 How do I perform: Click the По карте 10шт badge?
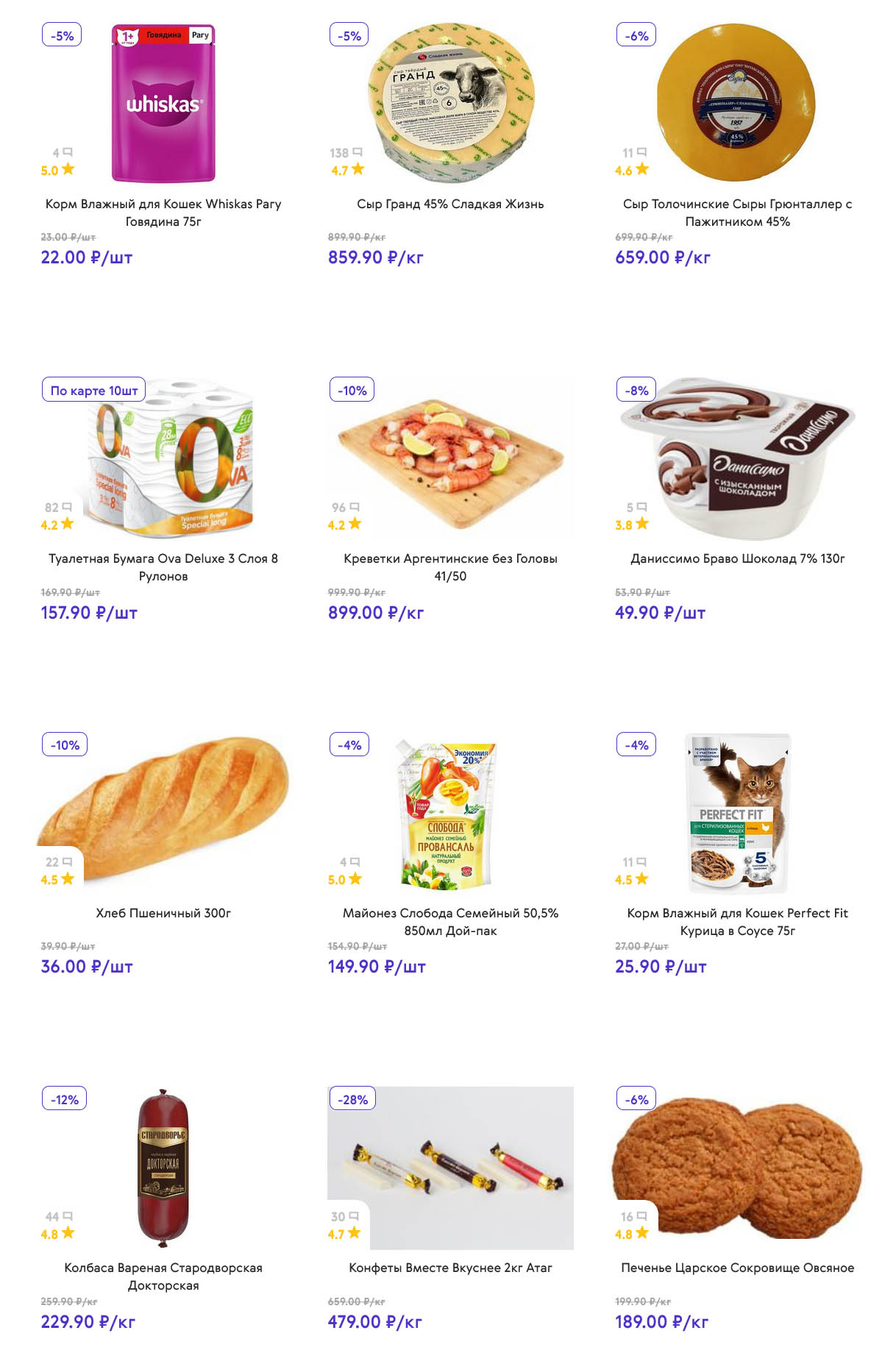point(93,391)
